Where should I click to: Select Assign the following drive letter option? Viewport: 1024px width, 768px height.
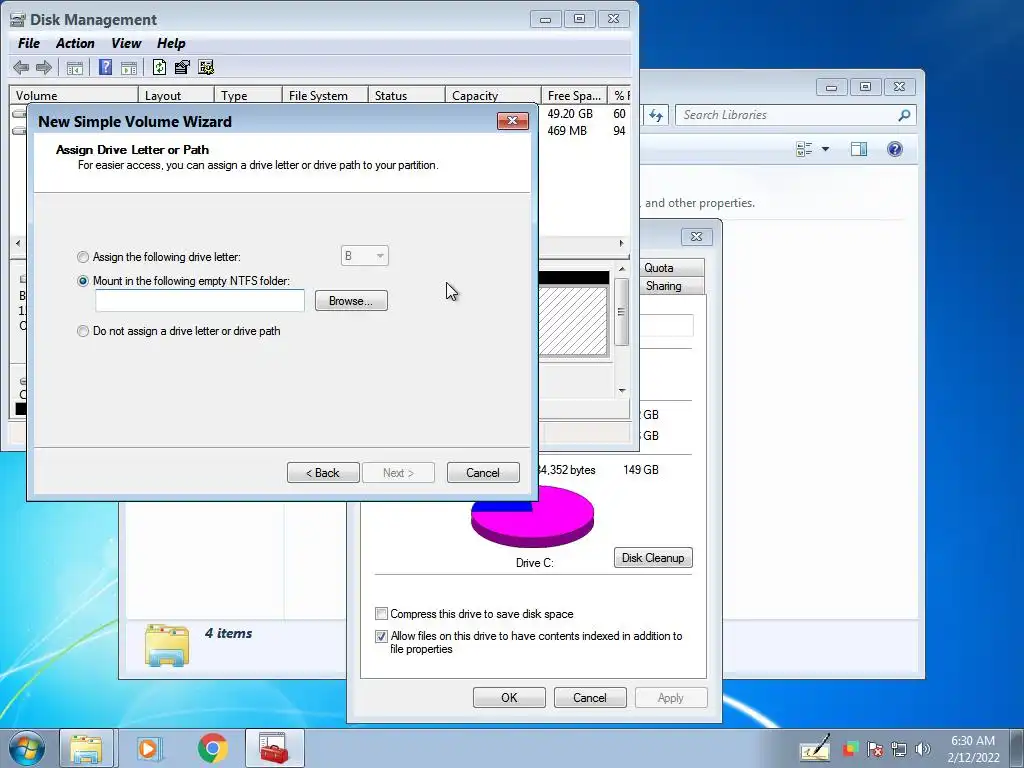83,257
